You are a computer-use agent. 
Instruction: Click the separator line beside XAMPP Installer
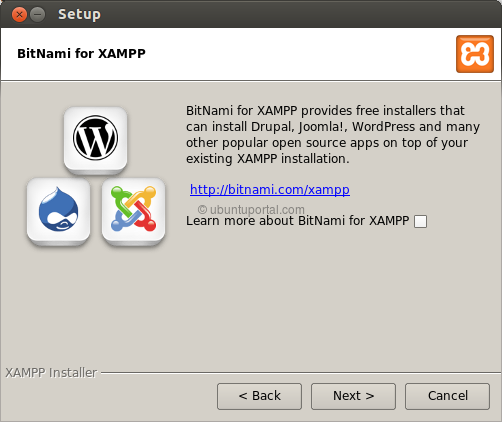tap(301, 373)
